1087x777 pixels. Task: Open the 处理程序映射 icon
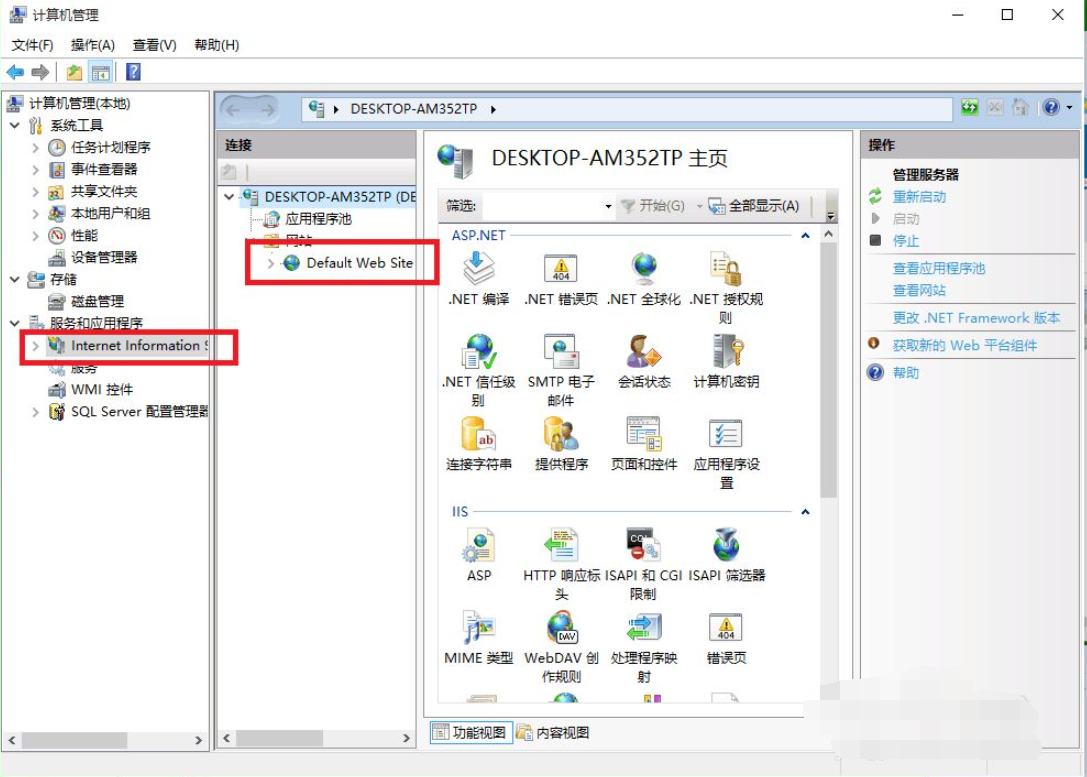tap(644, 628)
